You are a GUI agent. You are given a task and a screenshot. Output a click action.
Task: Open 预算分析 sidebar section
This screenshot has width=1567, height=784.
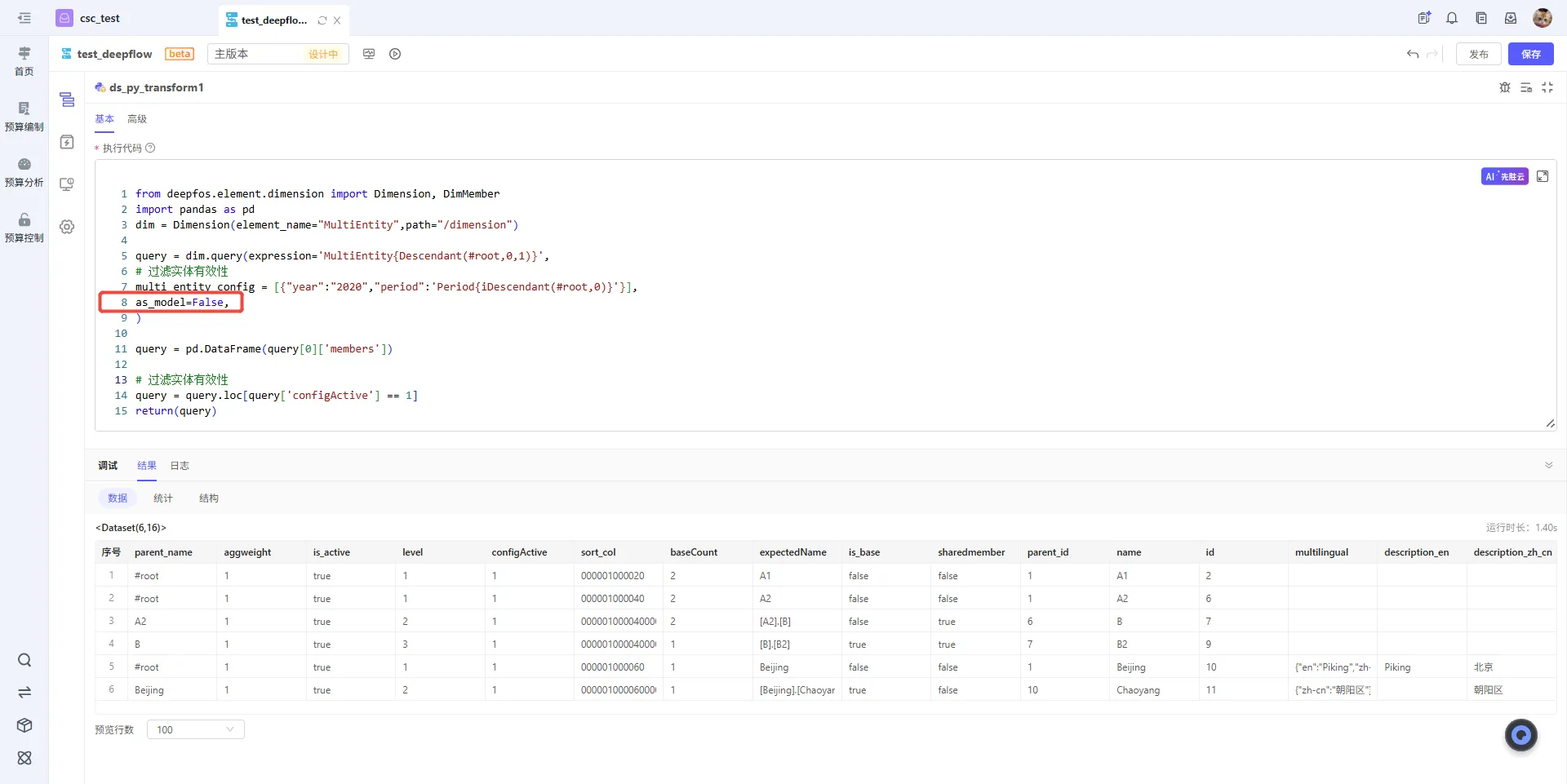point(24,172)
